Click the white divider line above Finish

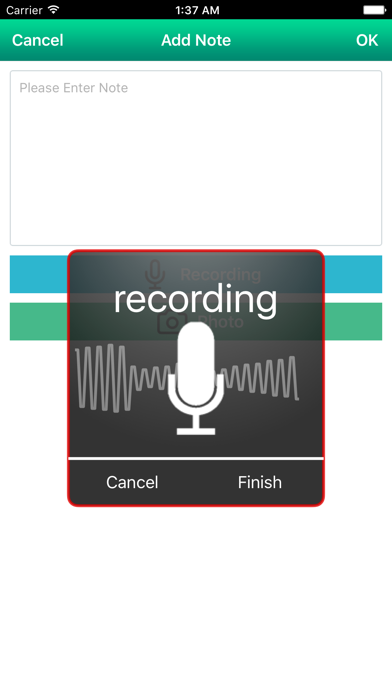pyautogui.click(x=196, y=458)
